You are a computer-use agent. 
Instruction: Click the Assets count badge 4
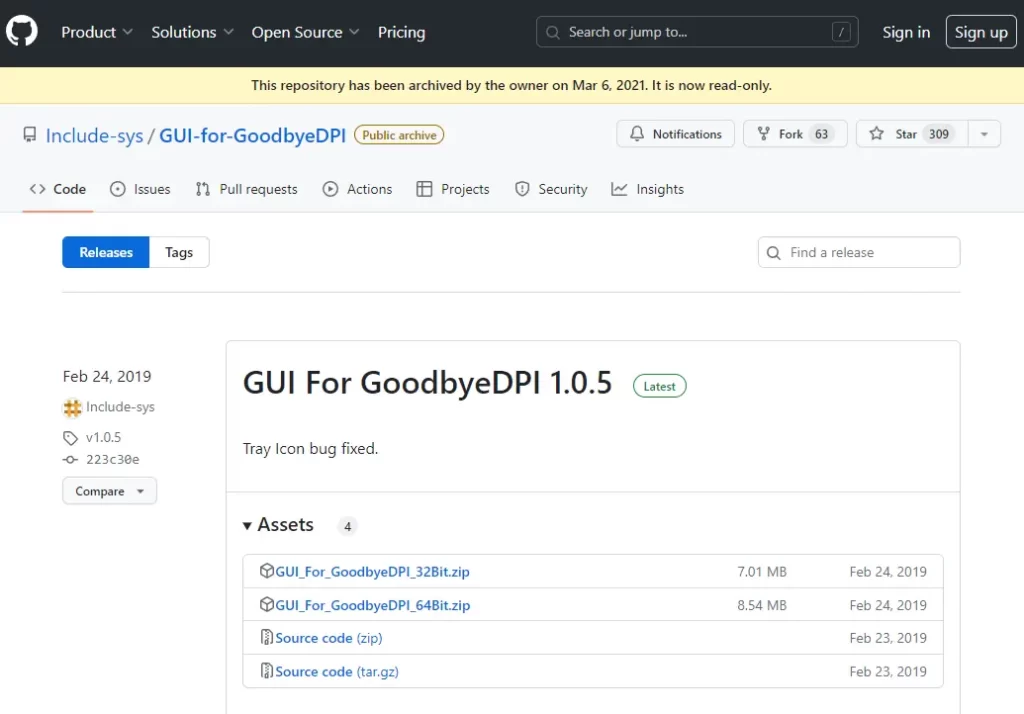pos(347,526)
